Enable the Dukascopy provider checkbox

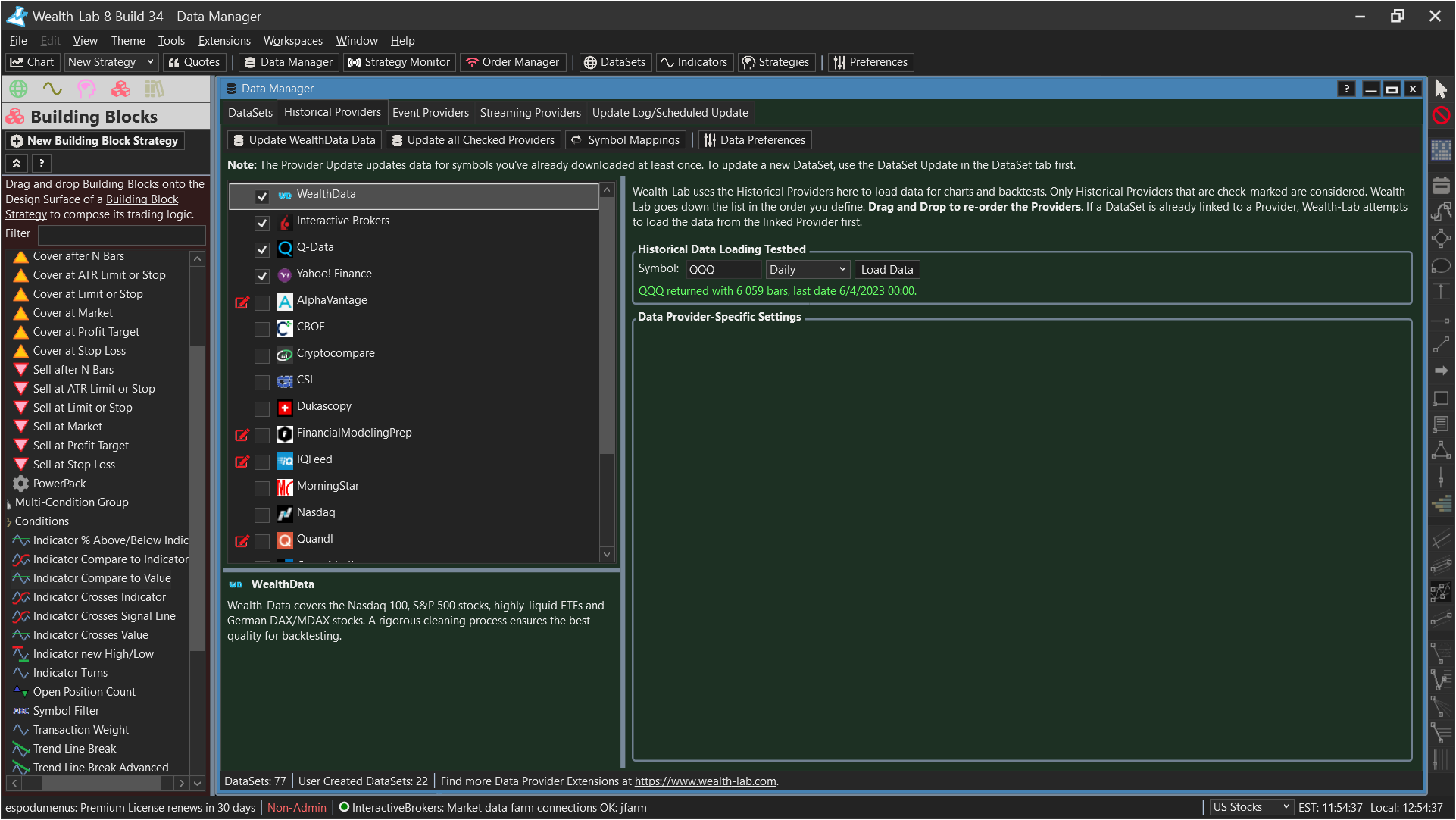pyautogui.click(x=262, y=408)
